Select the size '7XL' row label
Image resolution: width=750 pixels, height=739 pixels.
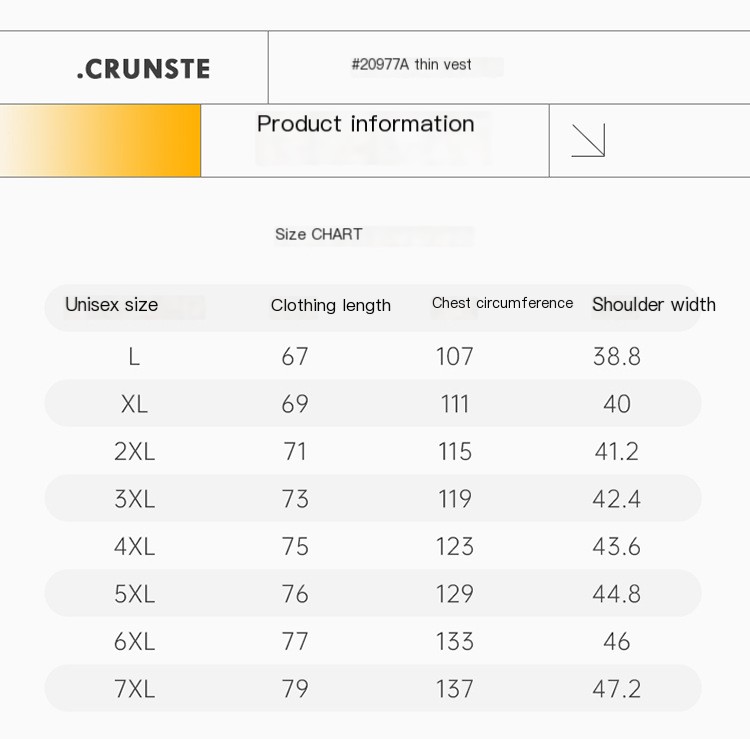(x=134, y=689)
